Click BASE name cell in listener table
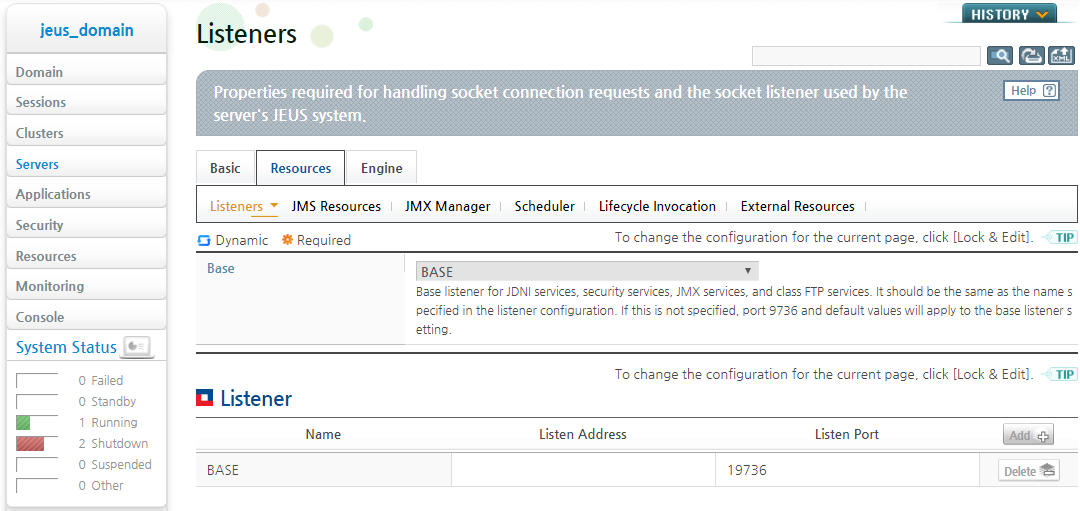The width and height of the screenshot is (1080, 511). (324, 471)
